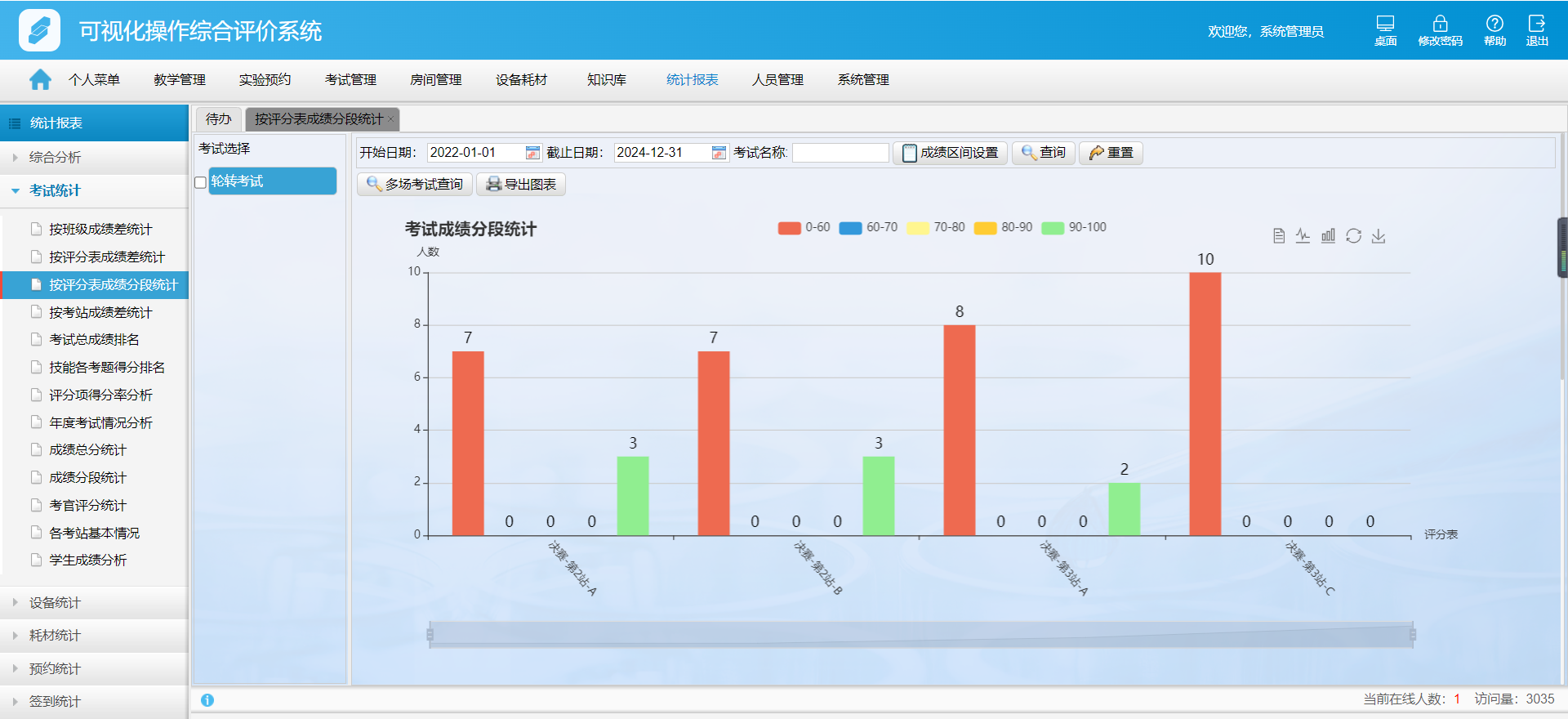Click the application logo icon
Viewport: 1568px width, 719px height.
click(39, 30)
